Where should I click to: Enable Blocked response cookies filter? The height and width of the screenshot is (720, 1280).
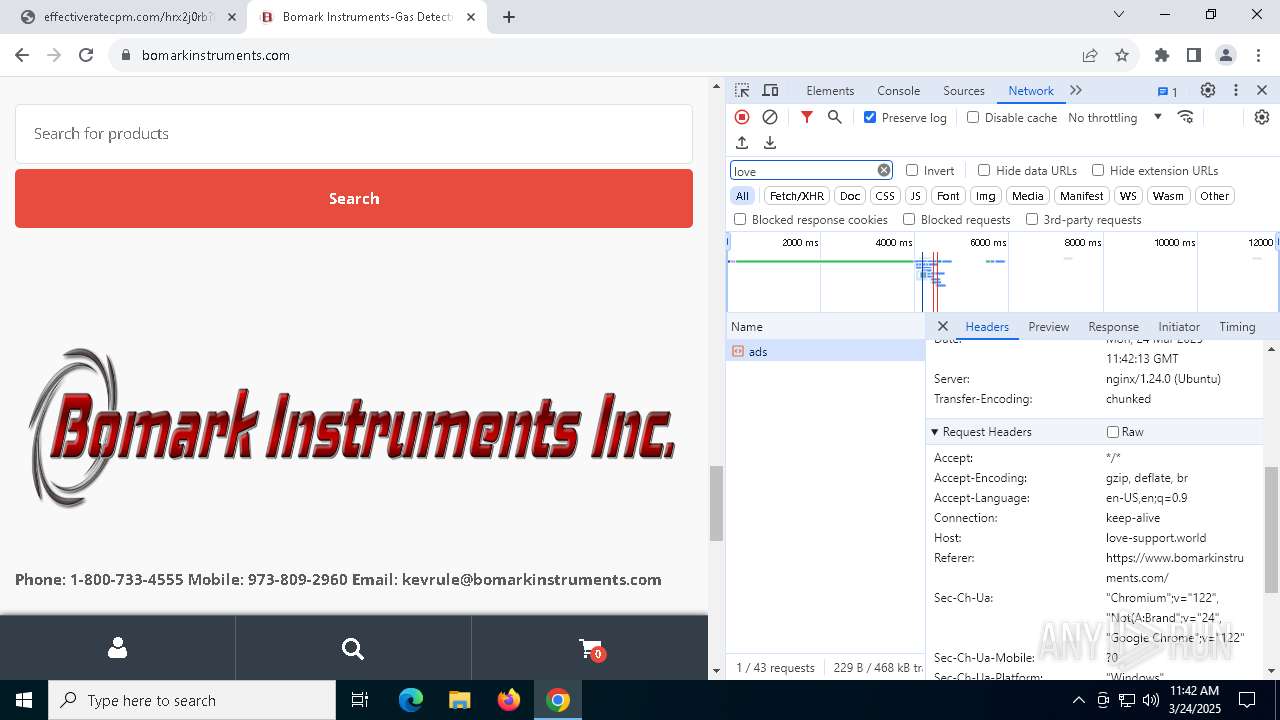(740, 219)
